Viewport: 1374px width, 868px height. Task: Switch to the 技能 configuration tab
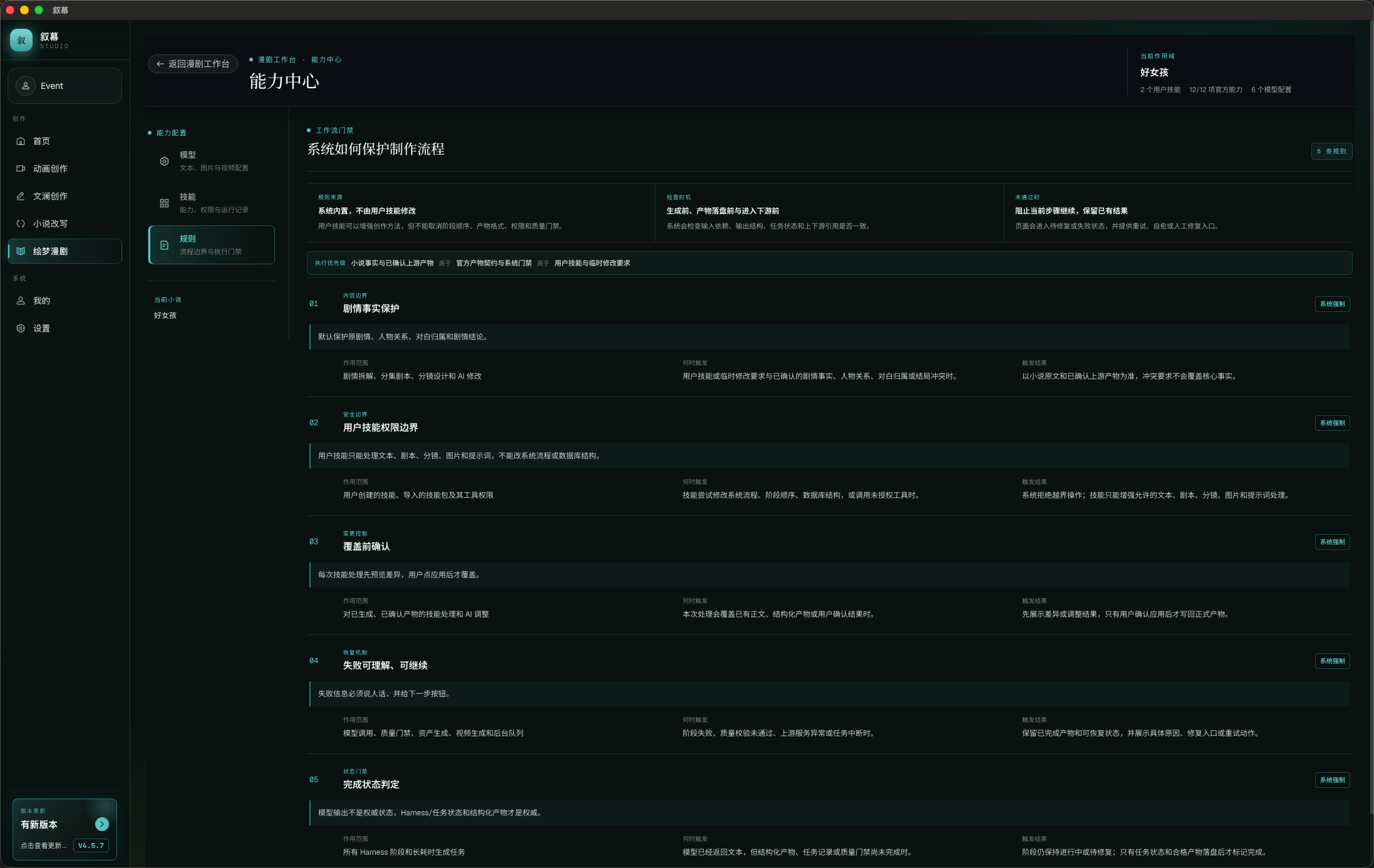212,203
